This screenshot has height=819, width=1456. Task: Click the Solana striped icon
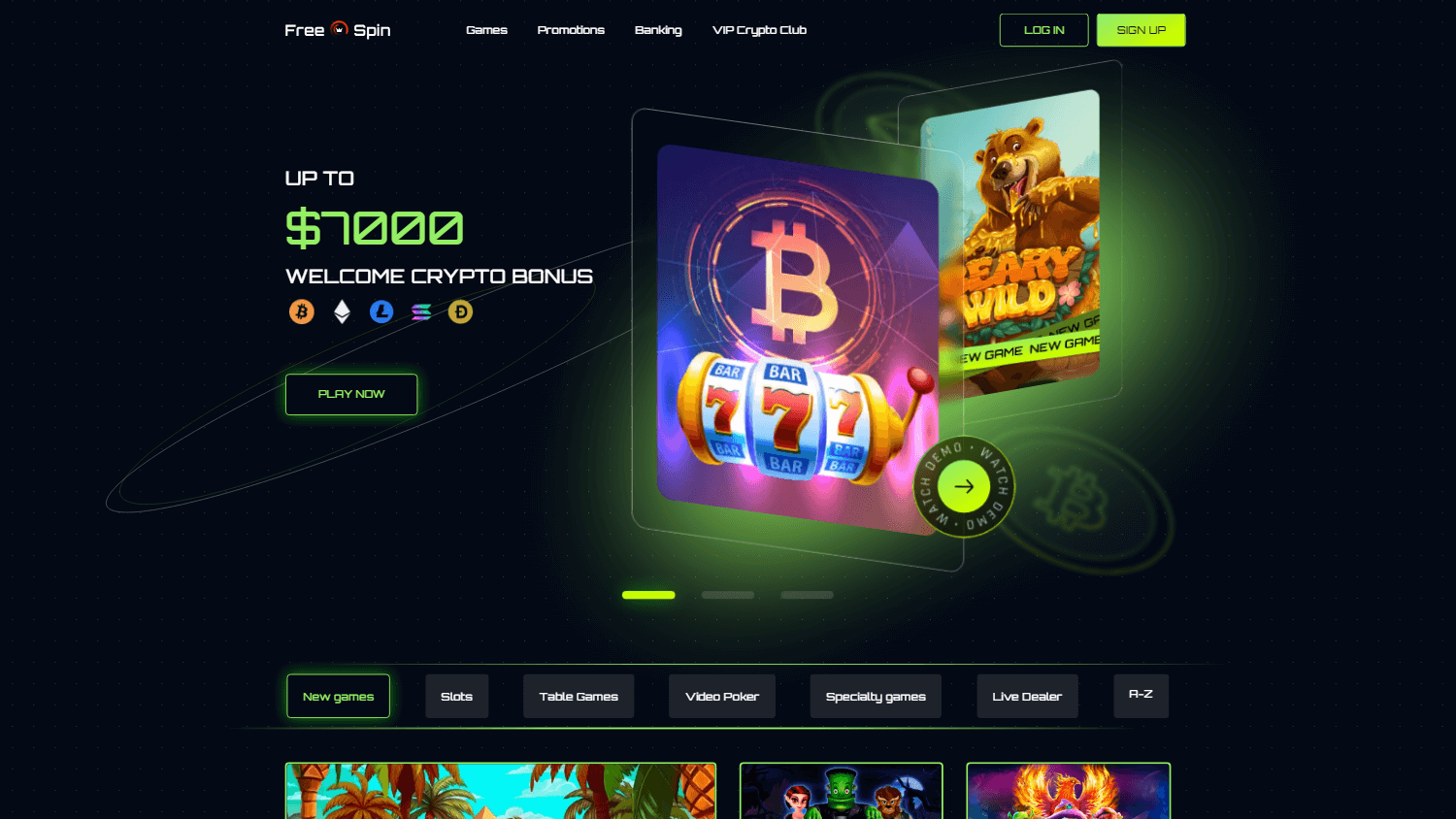pyautogui.click(x=421, y=311)
